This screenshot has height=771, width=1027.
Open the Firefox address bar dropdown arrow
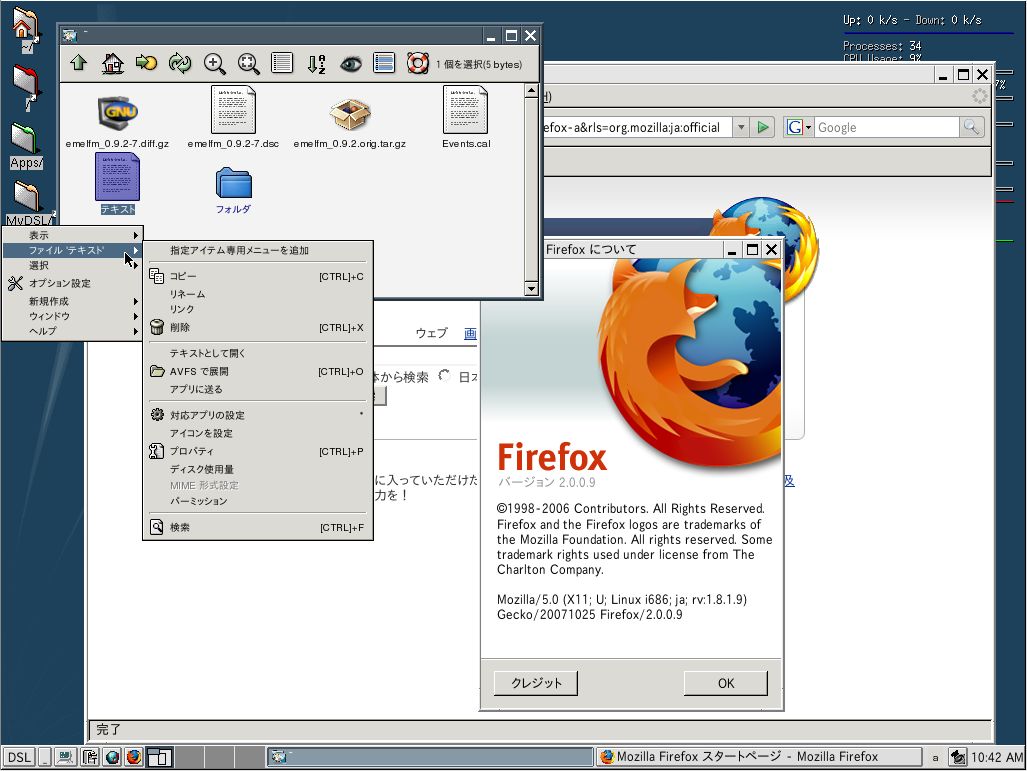click(x=741, y=127)
